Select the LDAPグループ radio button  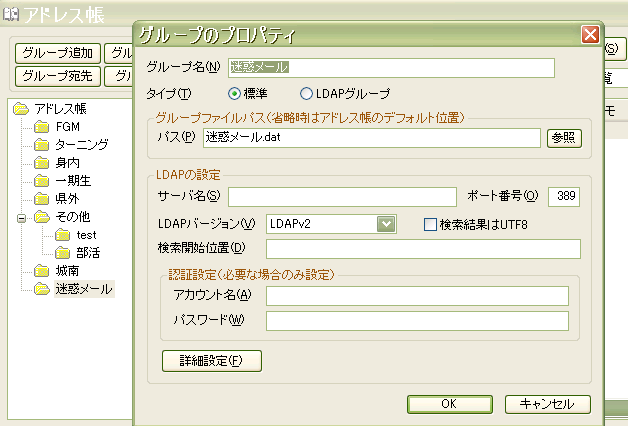coord(306,94)
